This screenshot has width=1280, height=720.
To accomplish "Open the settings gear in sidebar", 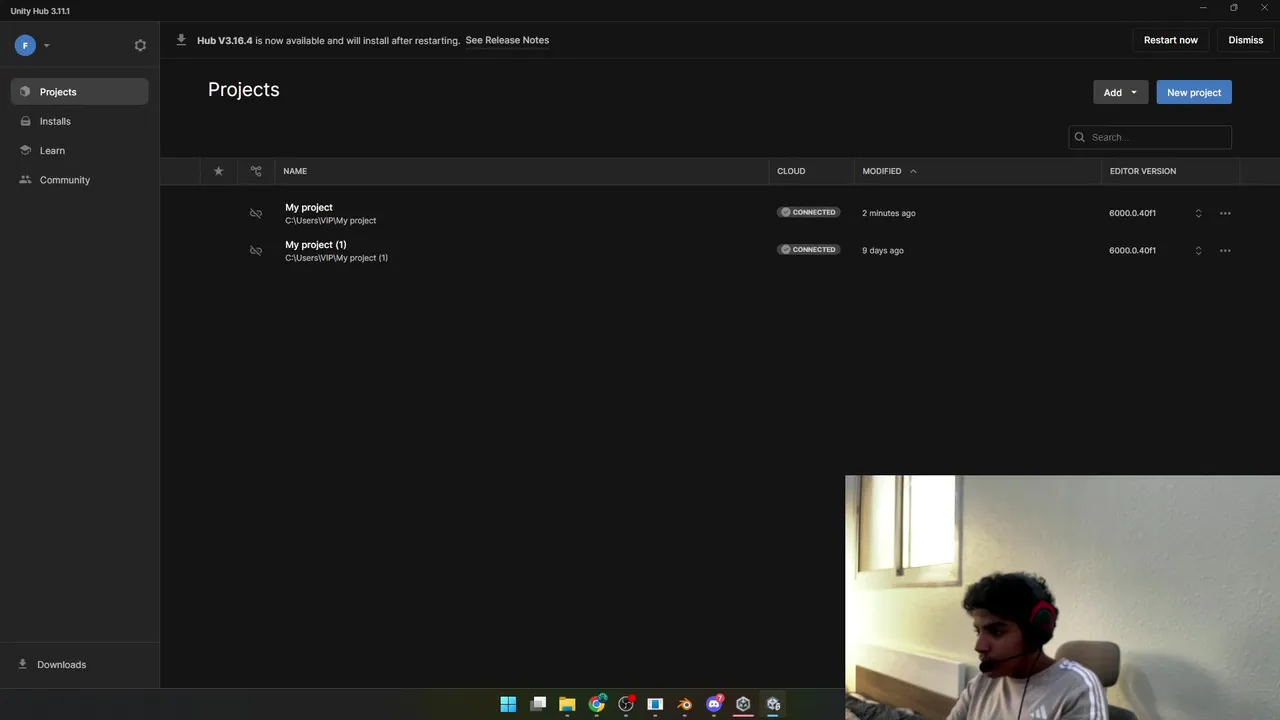I will [140, 45].
